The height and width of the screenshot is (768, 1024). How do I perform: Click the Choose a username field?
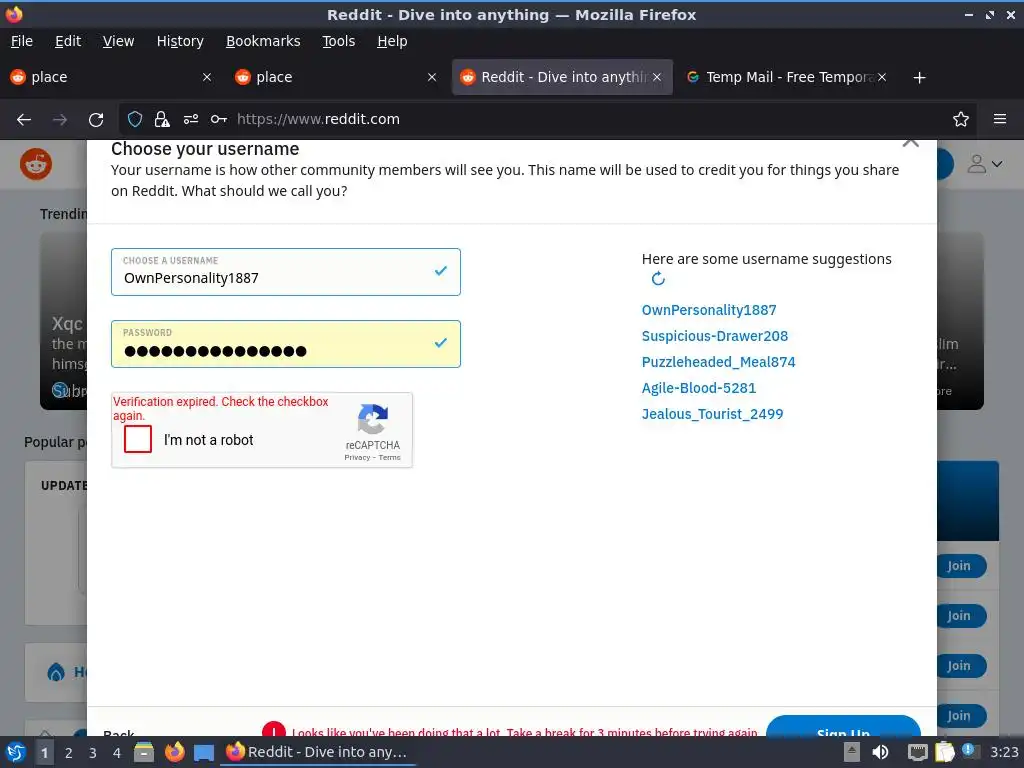point(285,272)
